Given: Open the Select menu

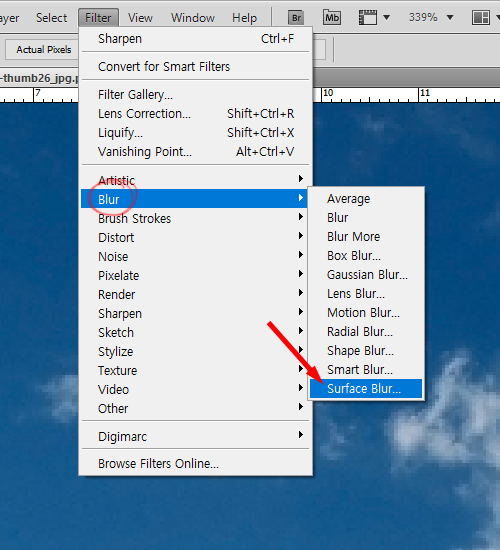Looking at the screenshot, I should pos(51,18).
